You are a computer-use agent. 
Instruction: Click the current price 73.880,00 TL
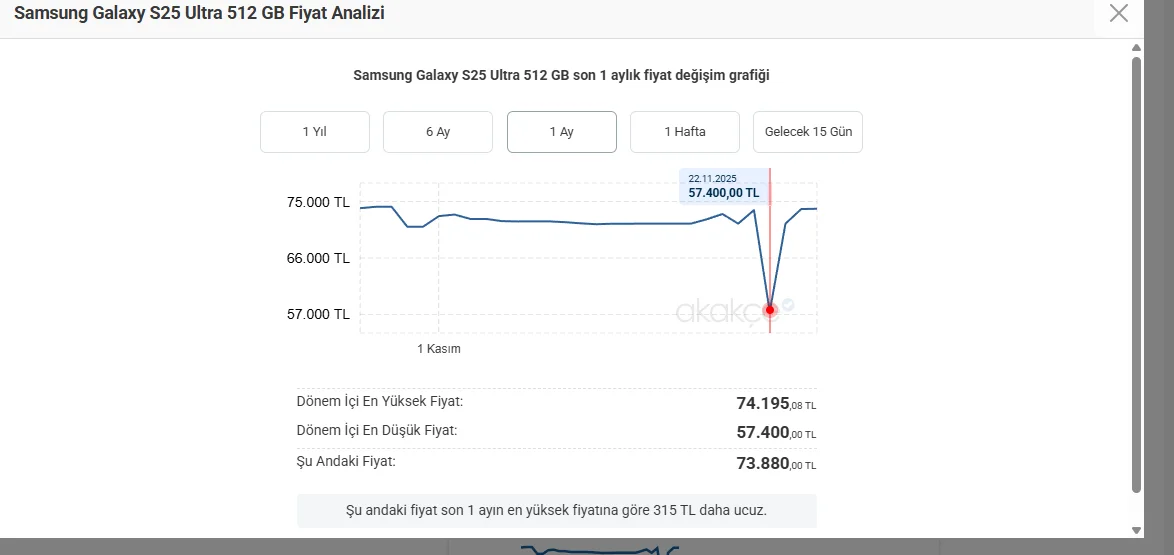point(776,463)
